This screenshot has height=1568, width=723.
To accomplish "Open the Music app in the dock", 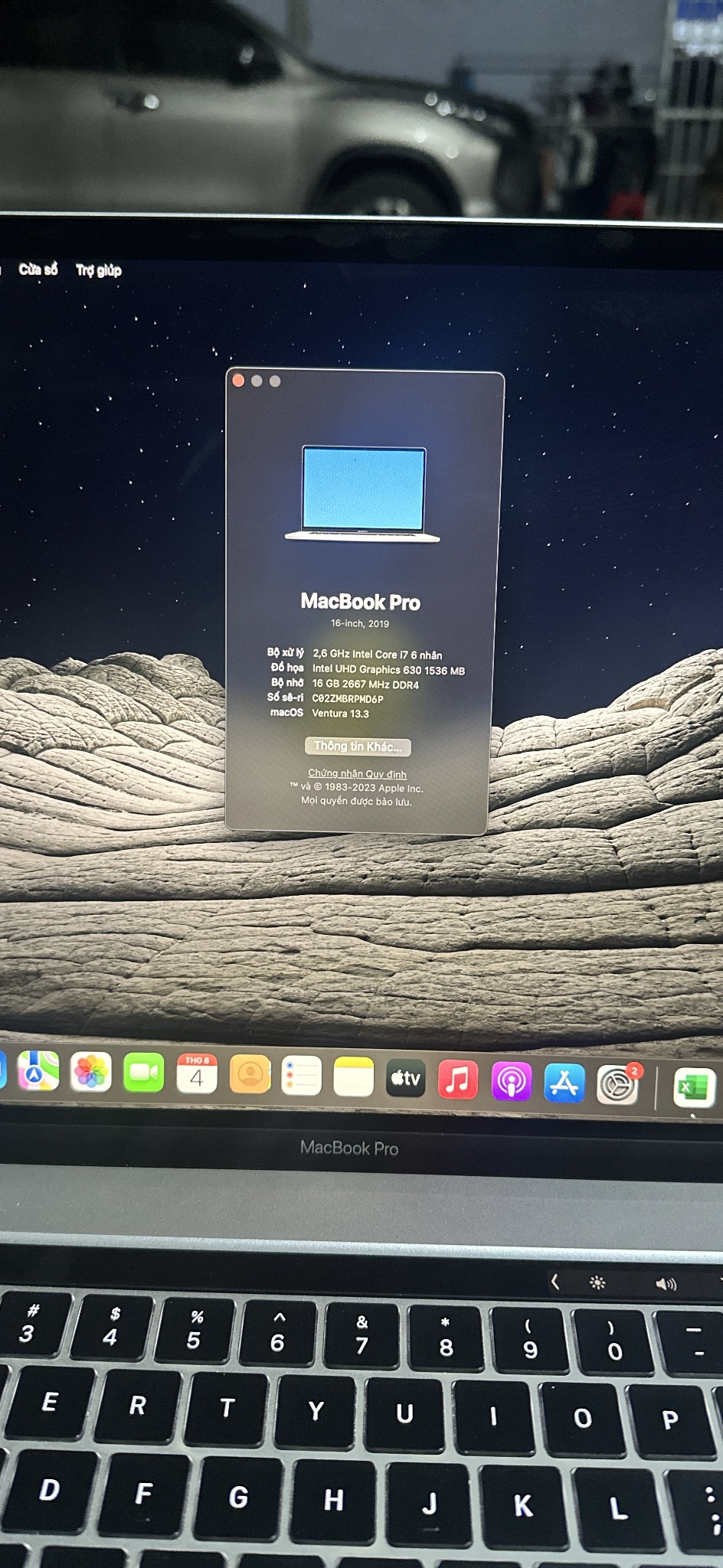I will 458,1080.
